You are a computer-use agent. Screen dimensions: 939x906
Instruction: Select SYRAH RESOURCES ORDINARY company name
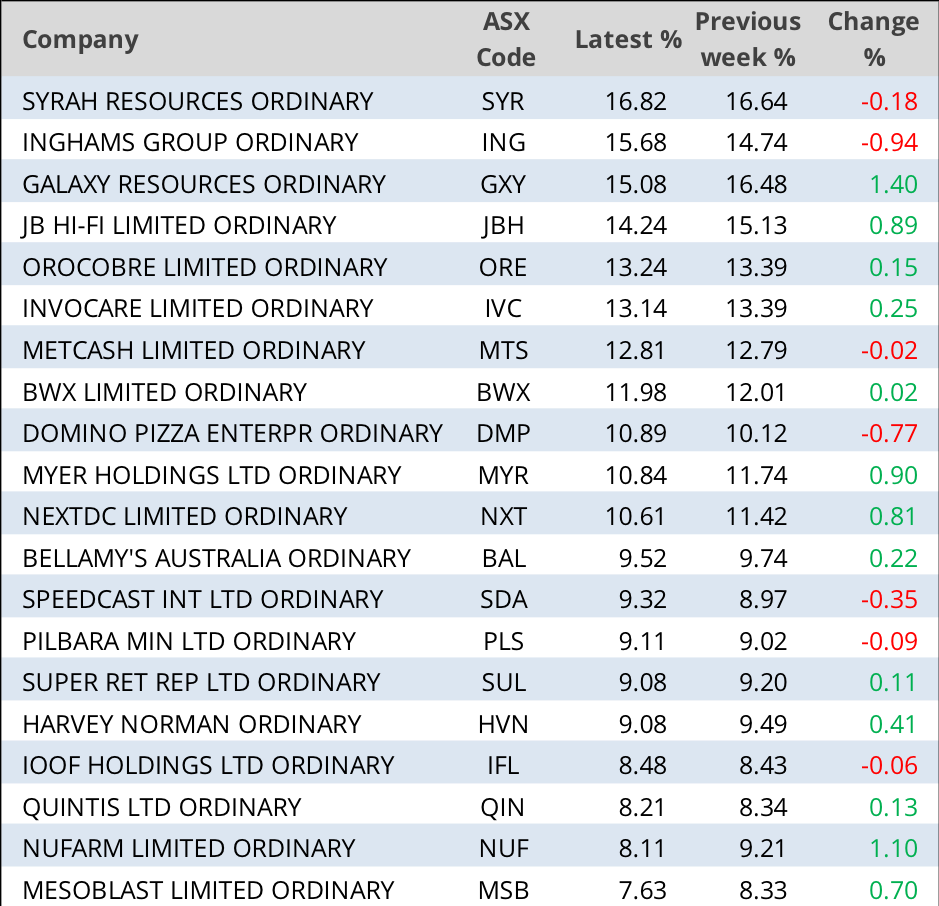pyautogui.click(x=197, y=101)
